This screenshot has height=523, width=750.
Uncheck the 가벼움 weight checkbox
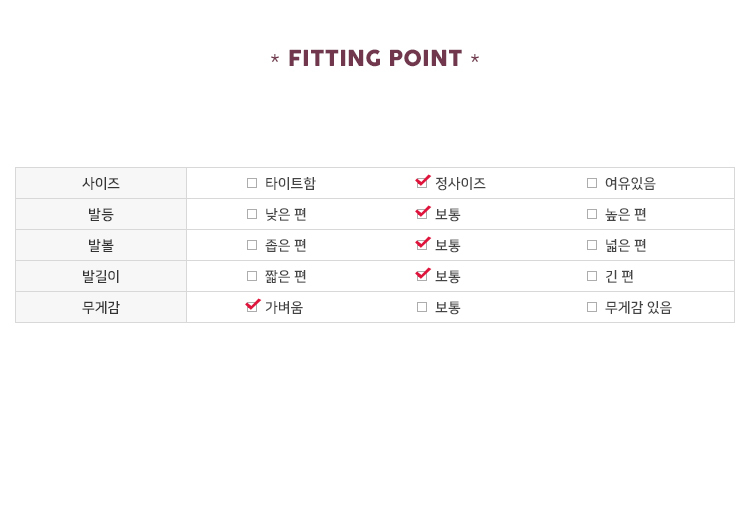pyautogui.click(x=252, y=307)
